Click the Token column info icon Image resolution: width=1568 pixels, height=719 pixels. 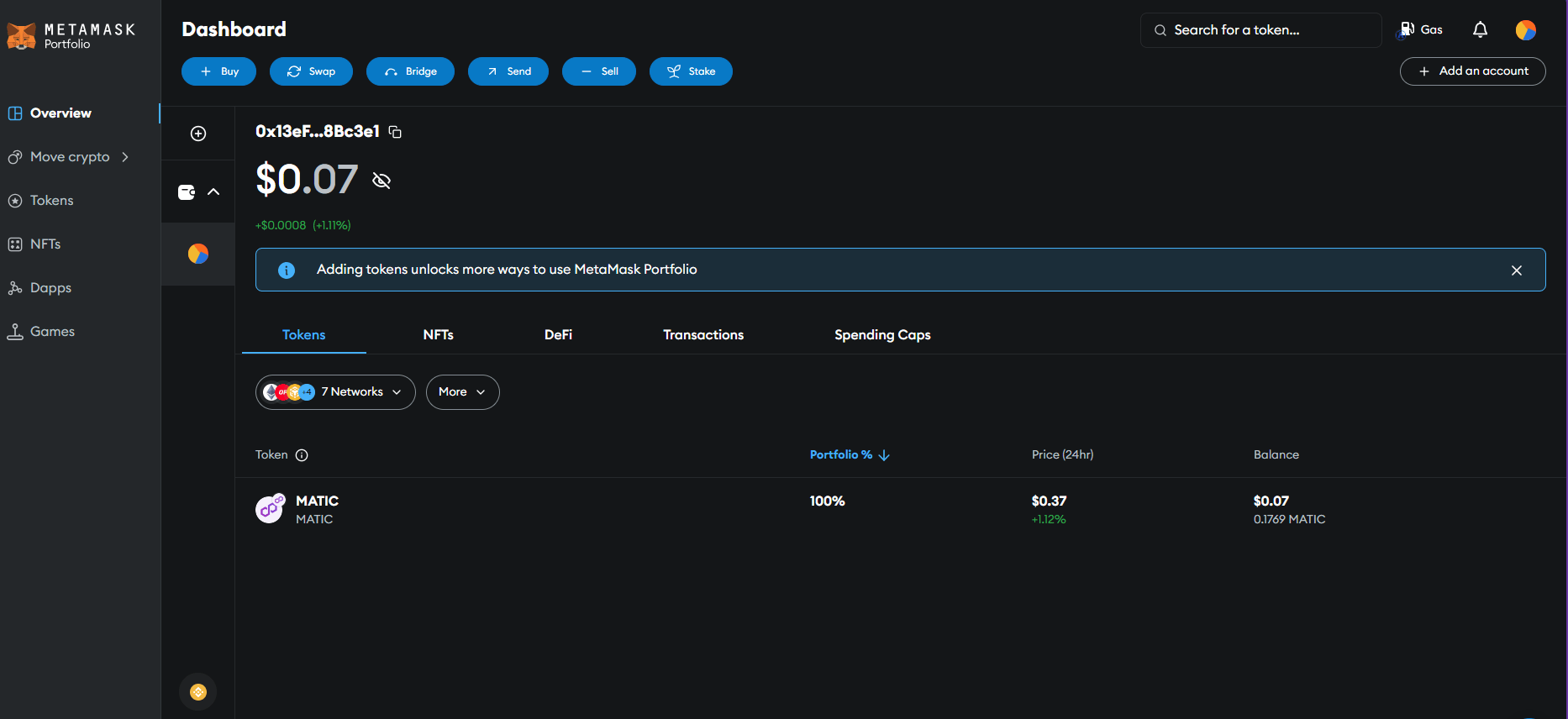click(x=302, y=455)
